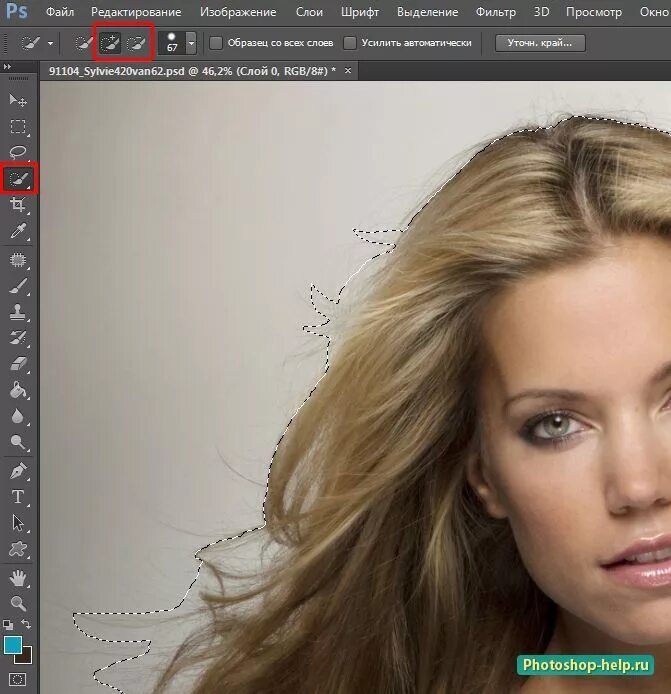
Task: Select the Move tool
Action: pyautogui.click(x=18, y=101)
